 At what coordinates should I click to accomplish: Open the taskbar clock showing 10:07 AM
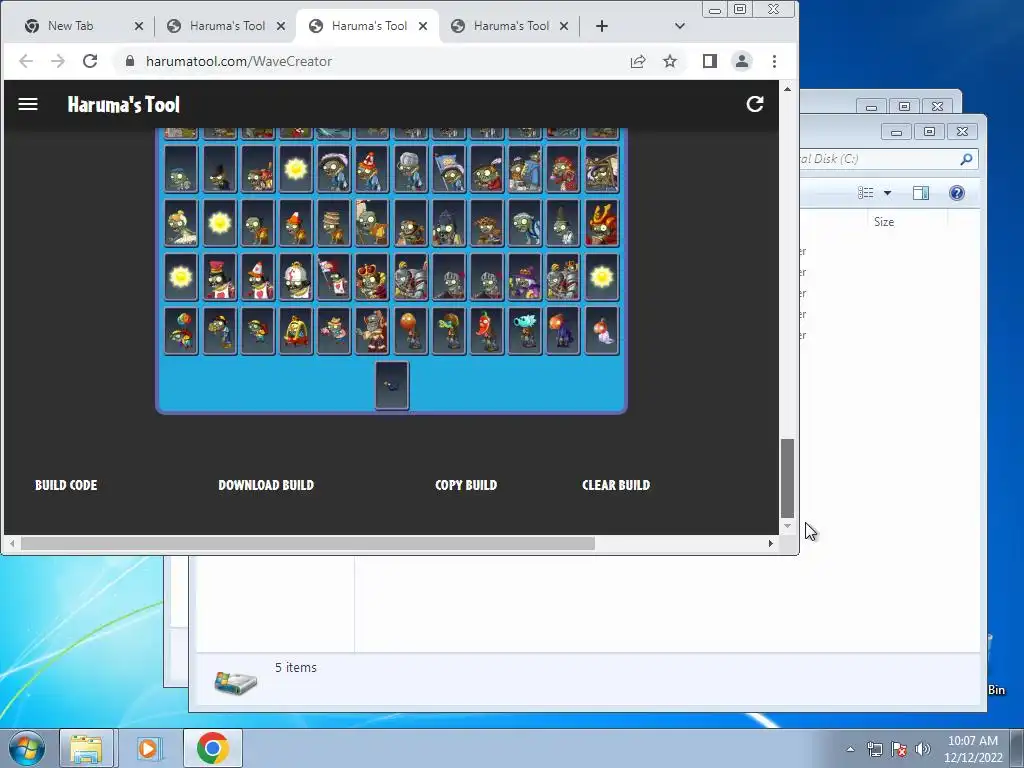(x=973, y=749)
